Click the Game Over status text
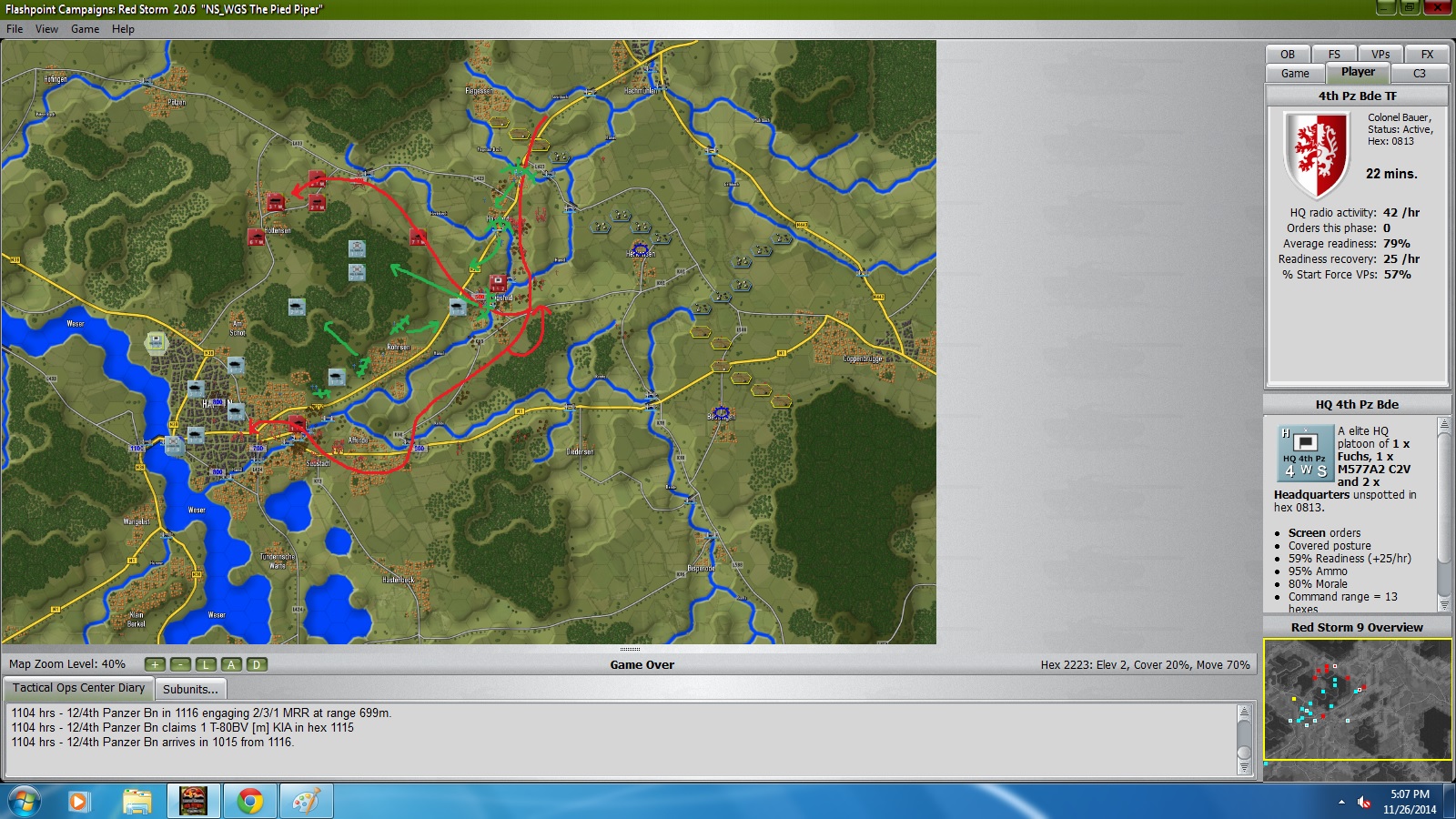Image resolution: width=1456 pixels, height=819 pixels. click(x=642, y=664)
